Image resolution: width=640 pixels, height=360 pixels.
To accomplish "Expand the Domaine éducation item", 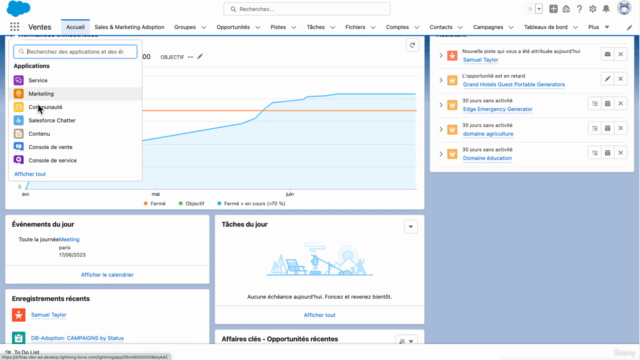I will coord(441,154).
